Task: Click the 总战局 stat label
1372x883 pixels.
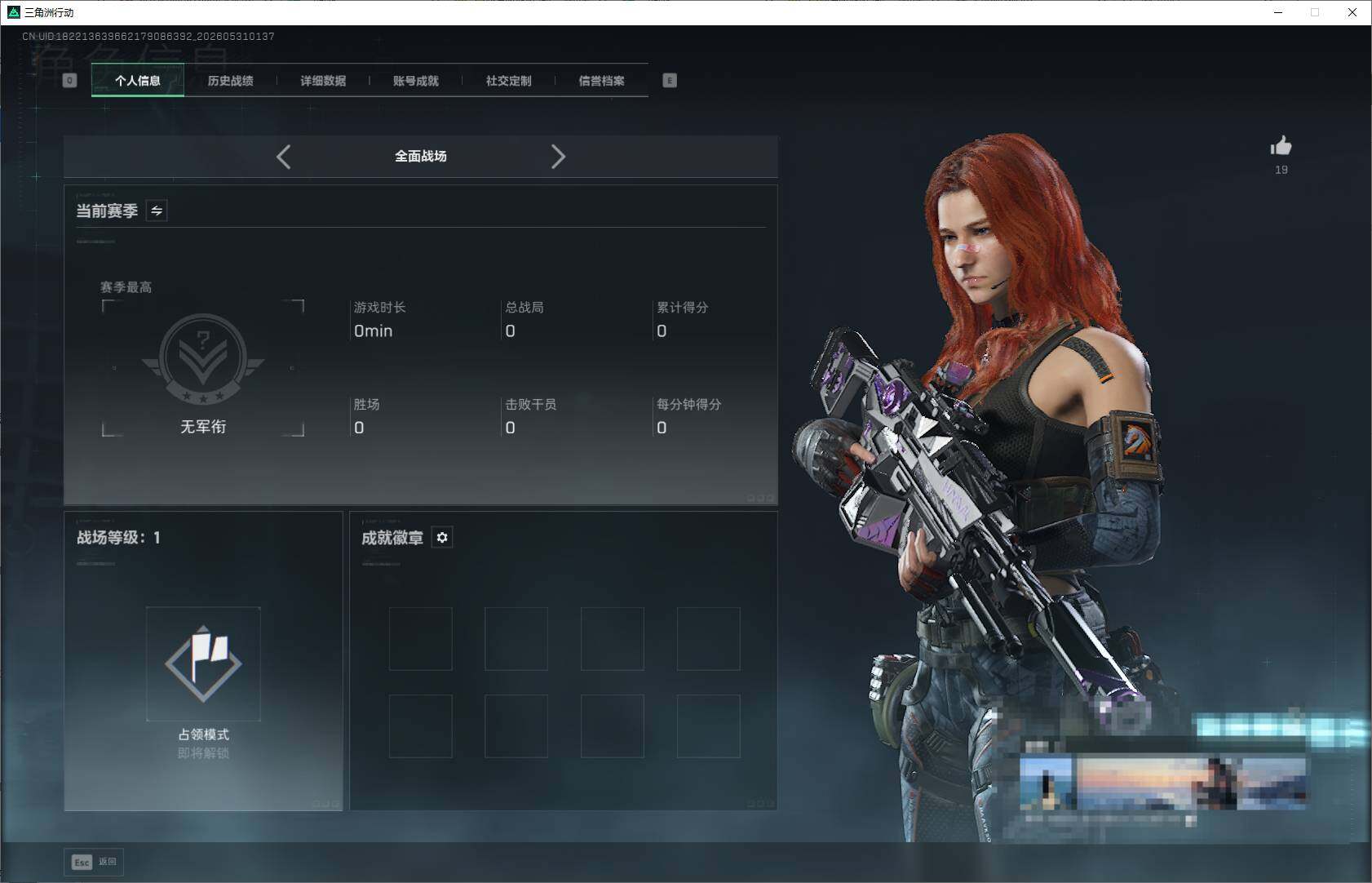Action: (524, 308)
